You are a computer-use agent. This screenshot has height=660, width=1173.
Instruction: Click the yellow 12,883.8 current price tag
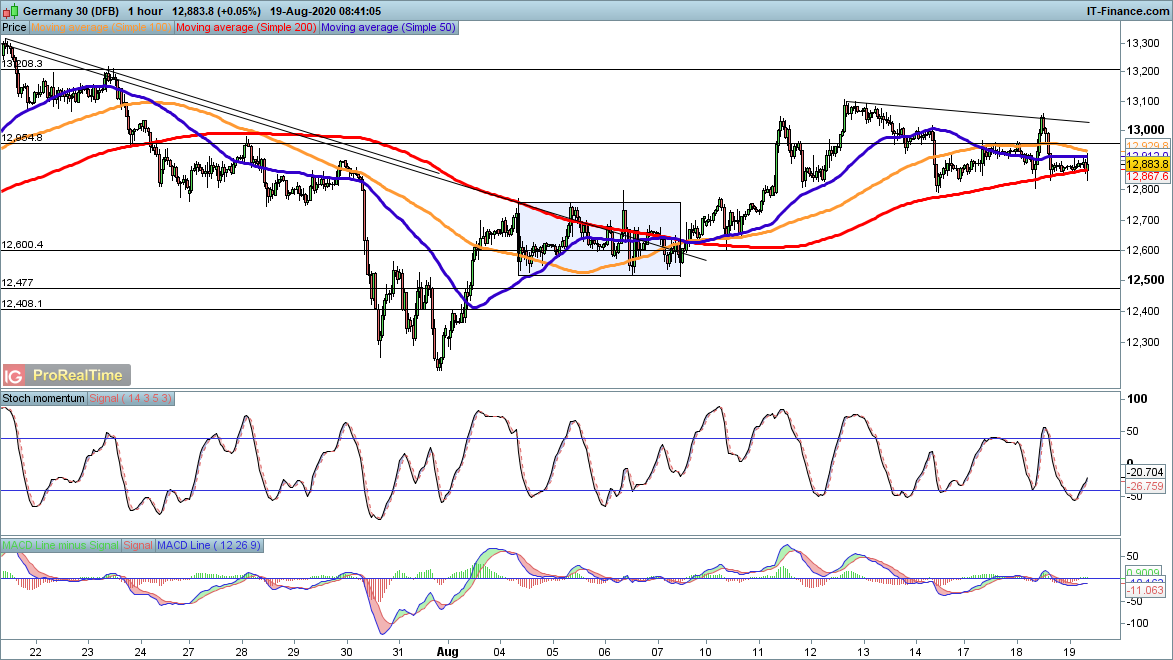[1146, 163]
